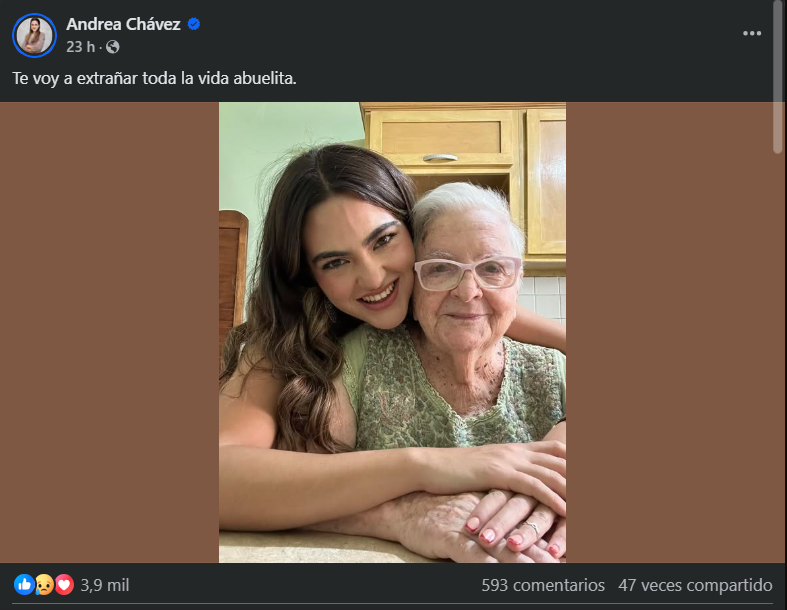Open the post's "23 h" timestamp
Viewport: 787px width, 610px height.
coord(80,47)
